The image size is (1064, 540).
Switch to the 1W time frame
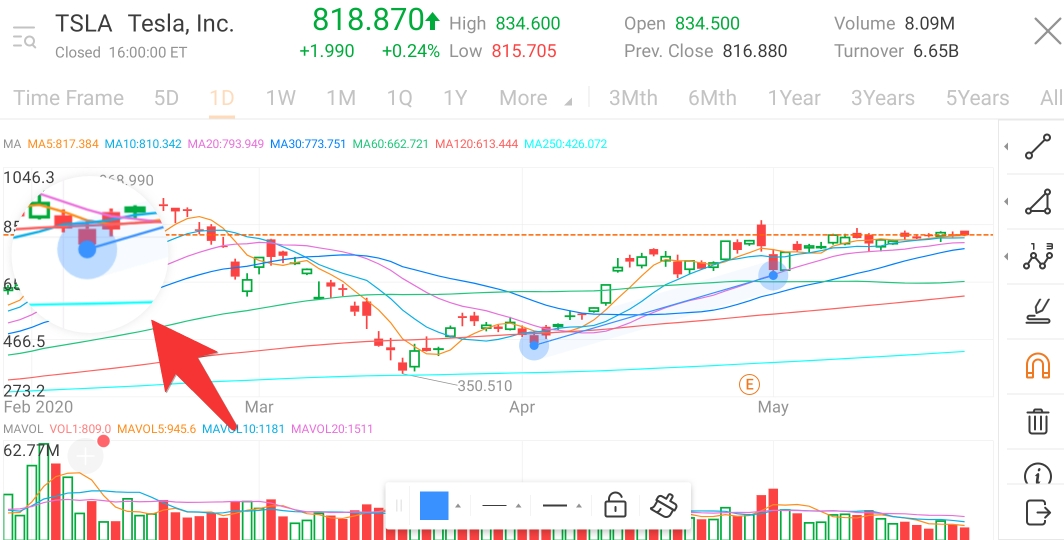(280, 98)
